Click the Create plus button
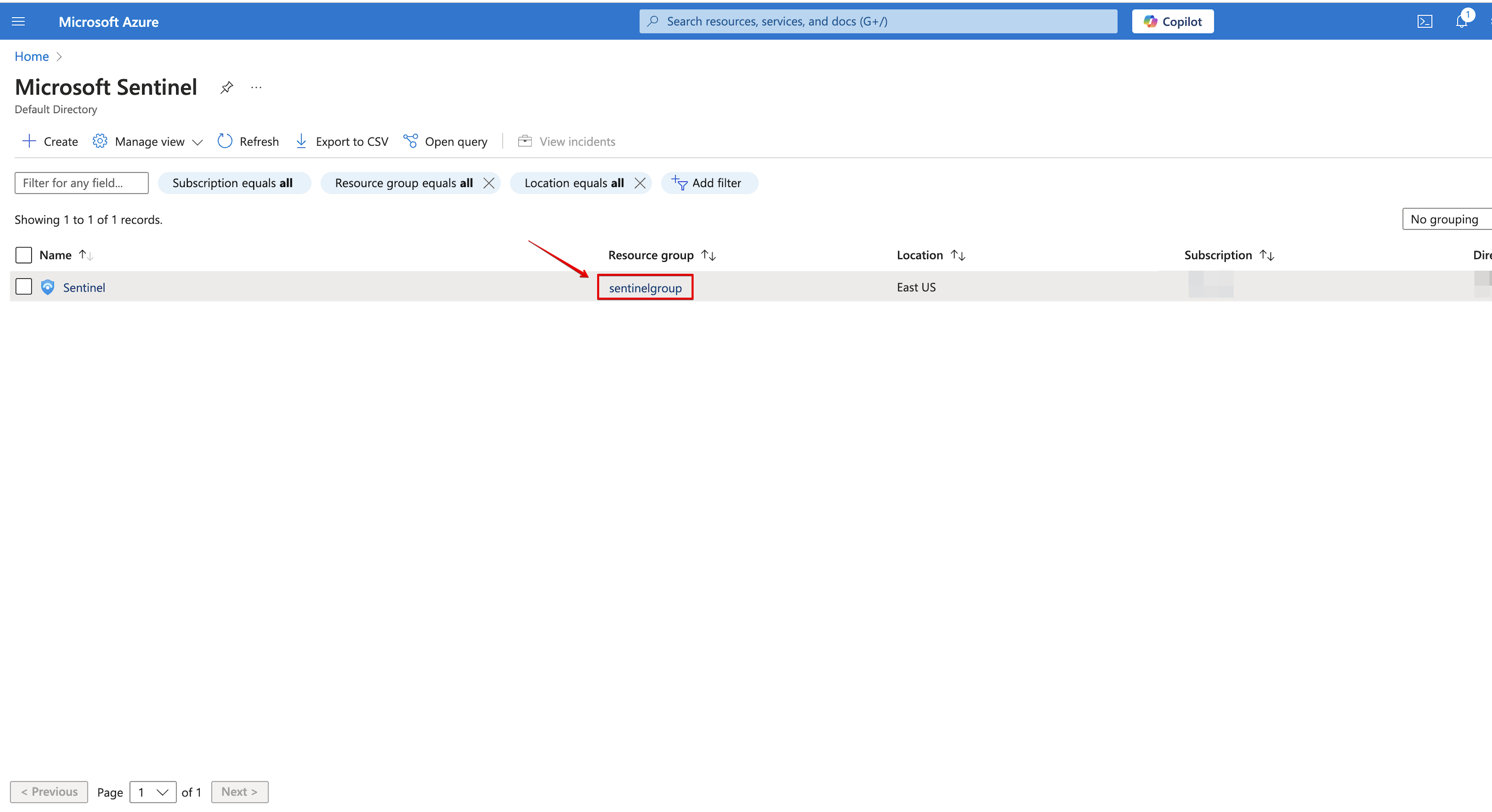This screenshot has height=812, width=1492. (50, 141)
